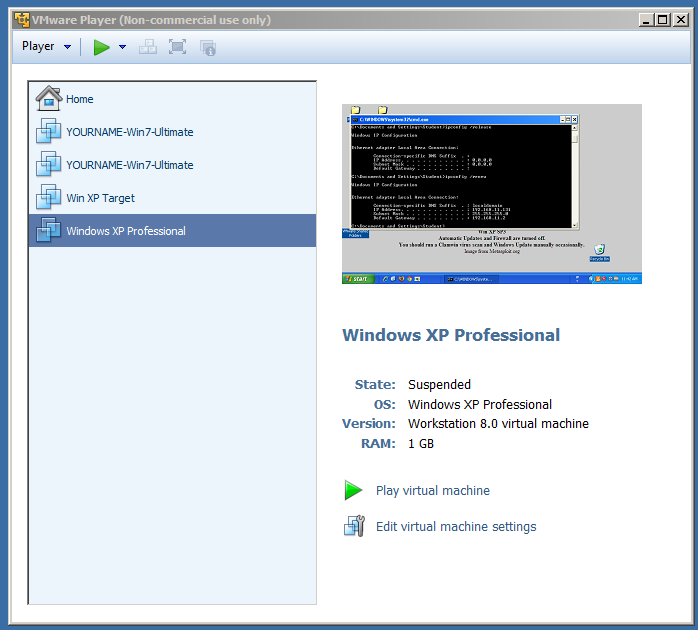Screen dimensions: 698x630
Task: Click the Windows XP Professional heading
Action: tap(450, 335)
